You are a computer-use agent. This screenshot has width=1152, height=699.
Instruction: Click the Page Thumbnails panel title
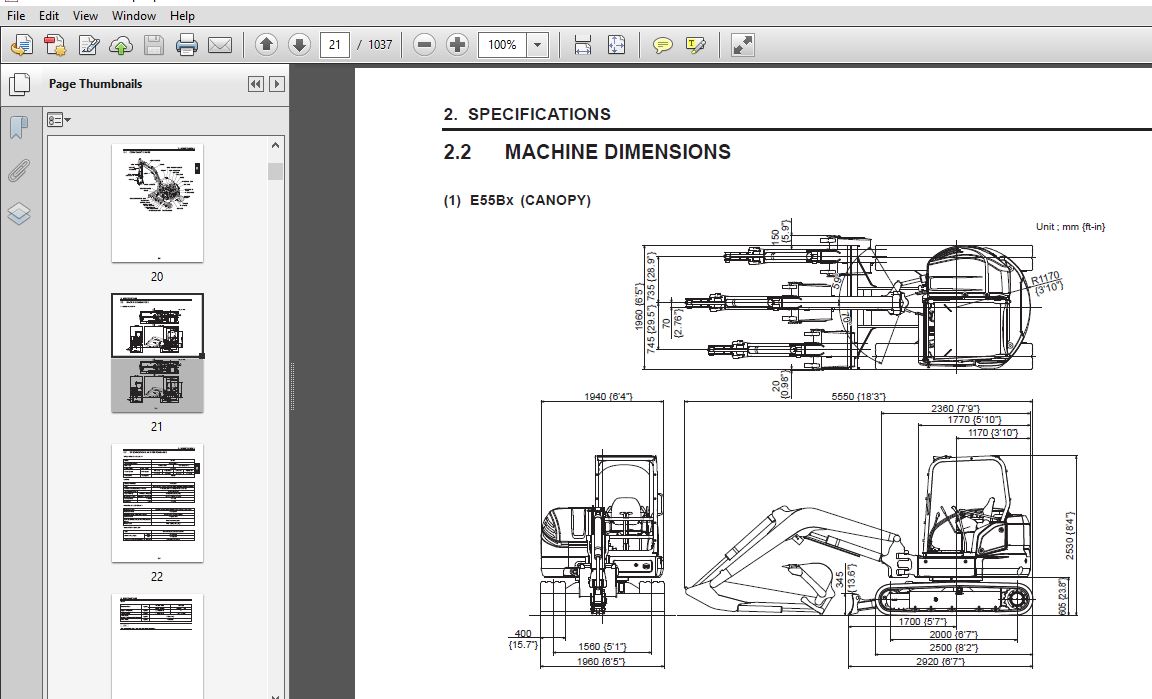click(96, 84)
